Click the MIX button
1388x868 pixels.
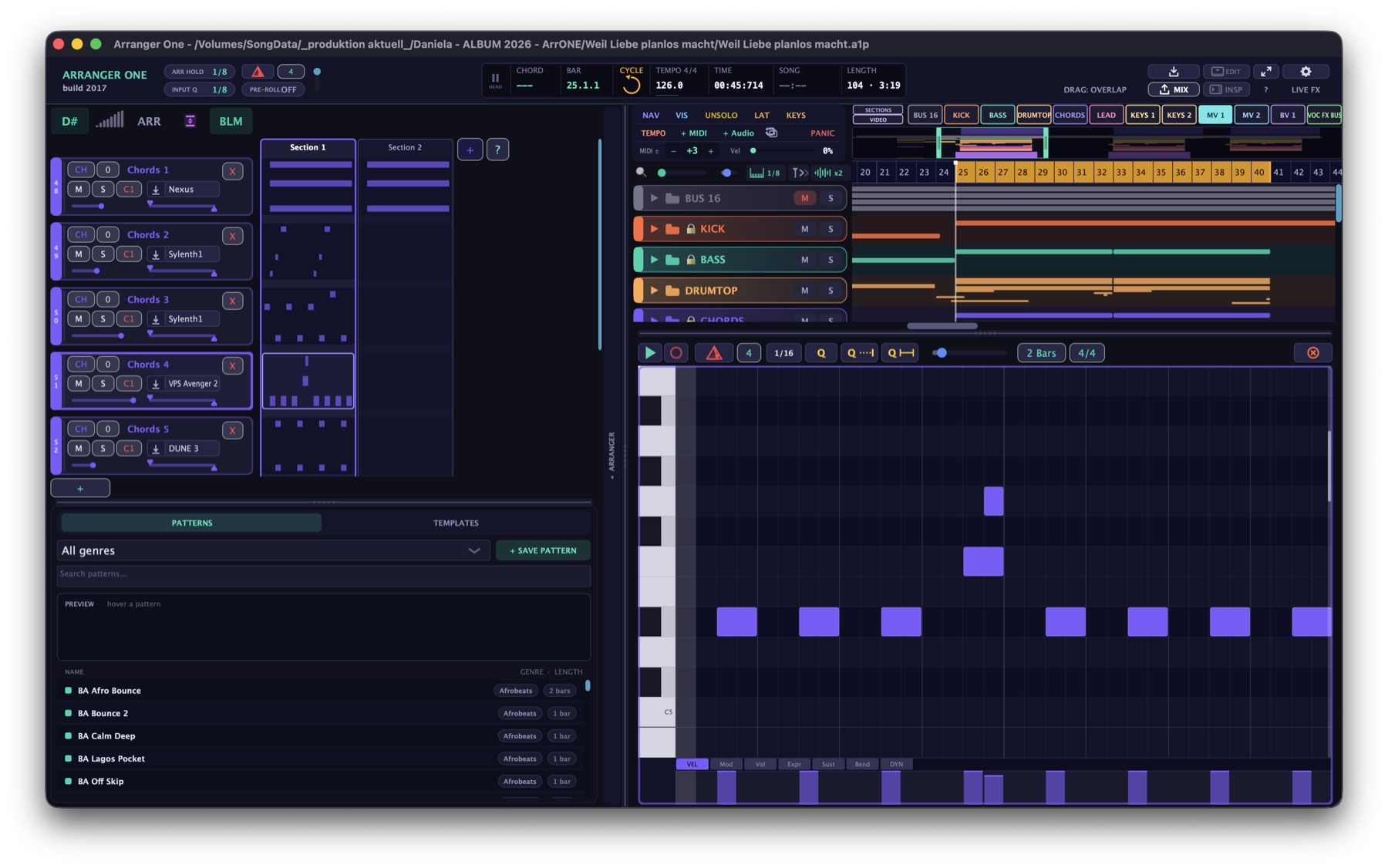pyautogui.click(x=1174, y=89)
